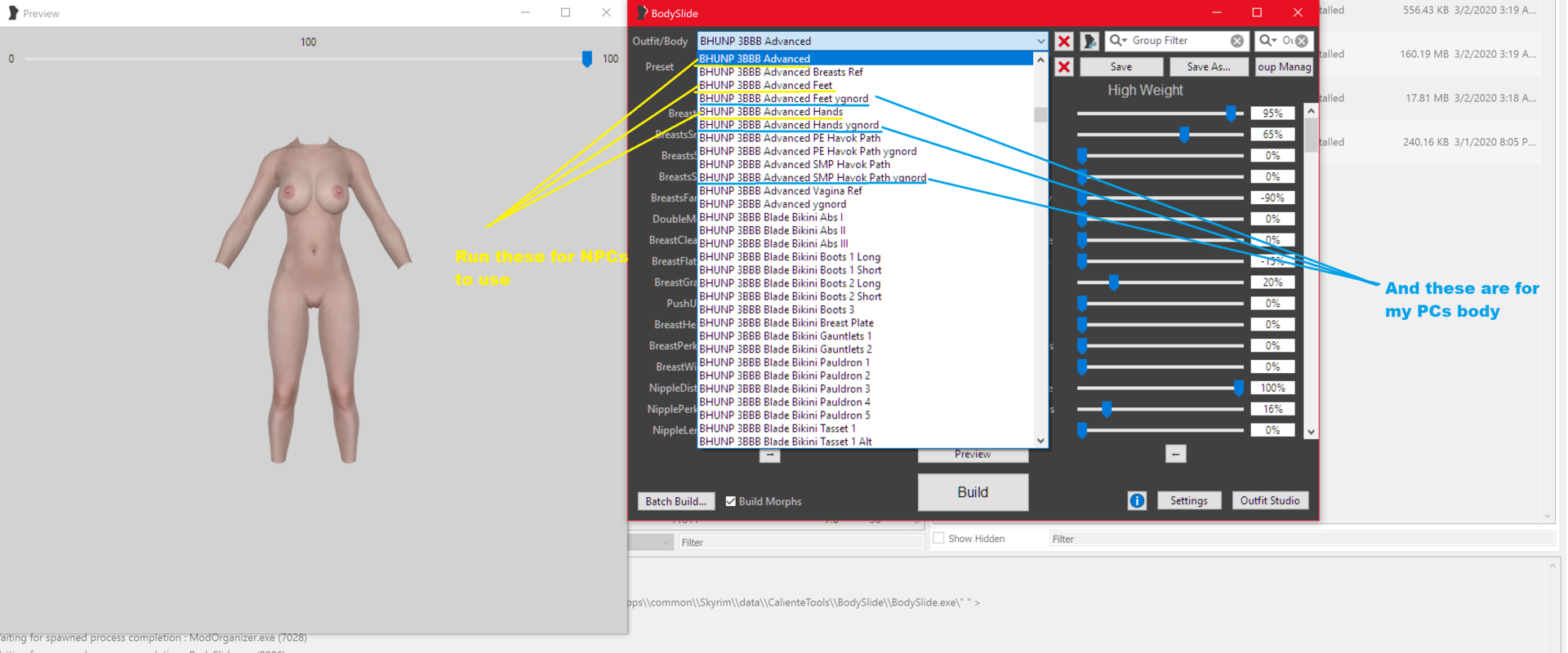Select BHUNP 3BBB Advanced from the list

[x=866, y=59]
